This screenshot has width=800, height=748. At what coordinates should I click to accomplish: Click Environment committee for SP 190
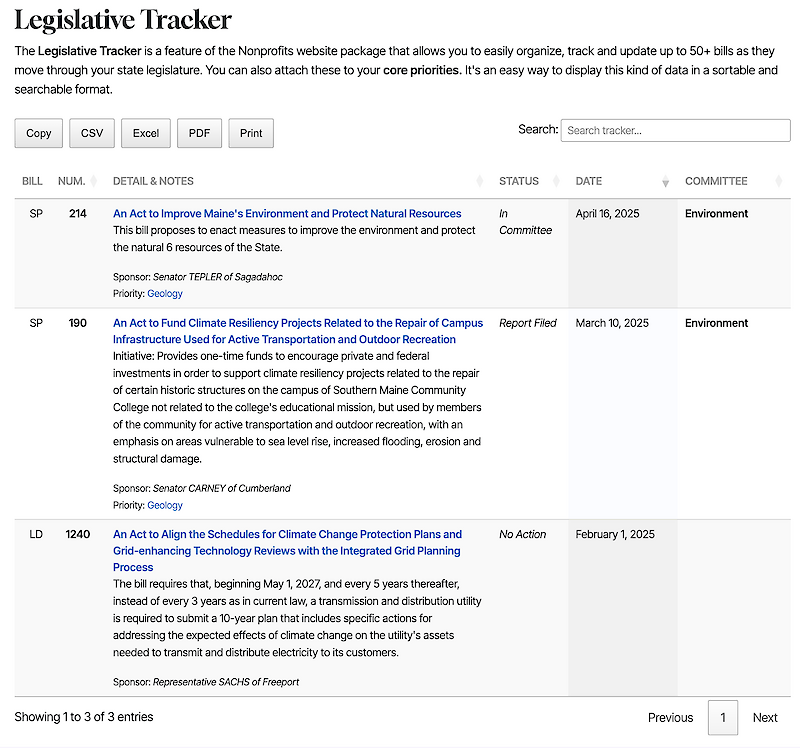point(716,323)
